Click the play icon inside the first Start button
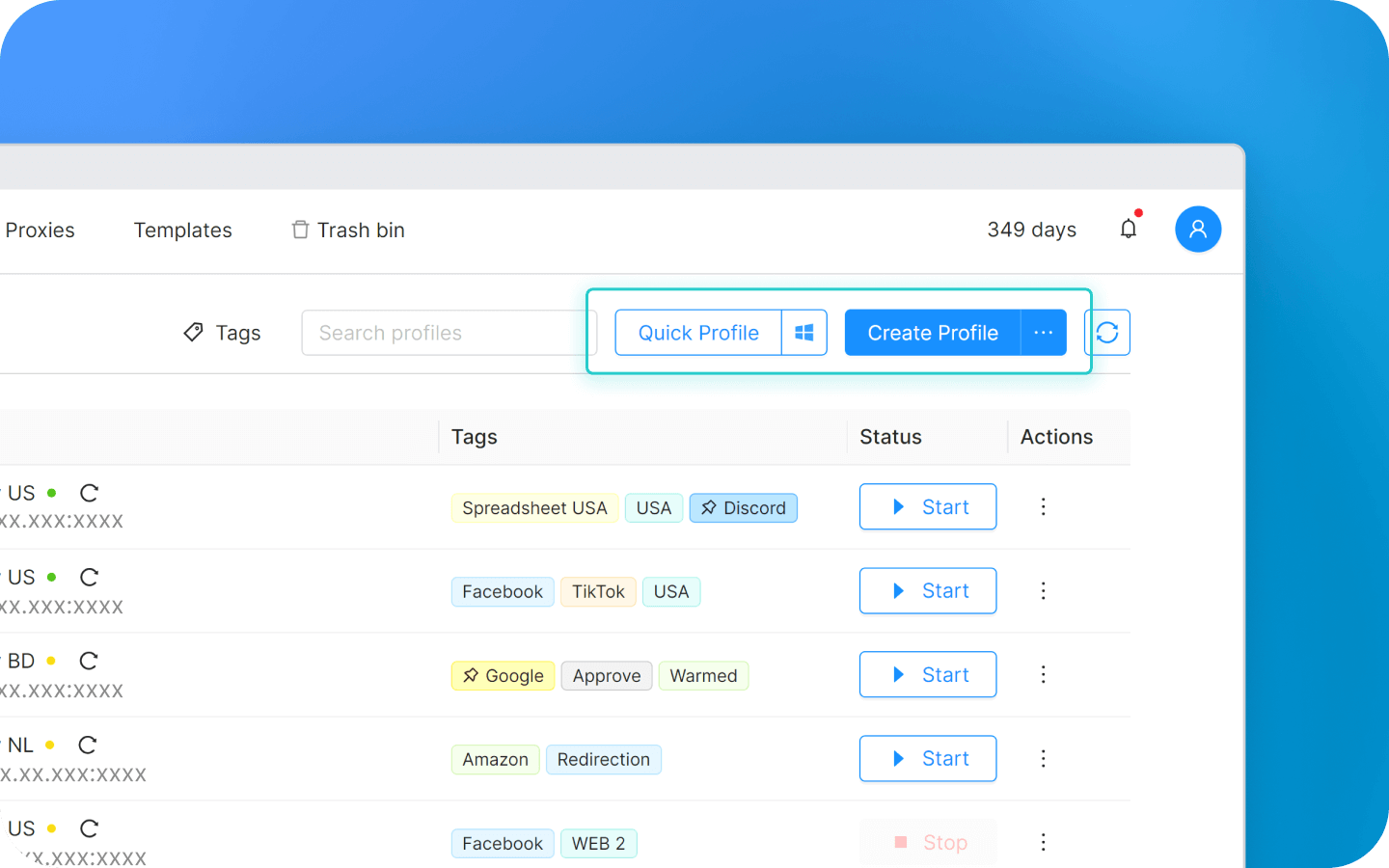 [899, 506]
